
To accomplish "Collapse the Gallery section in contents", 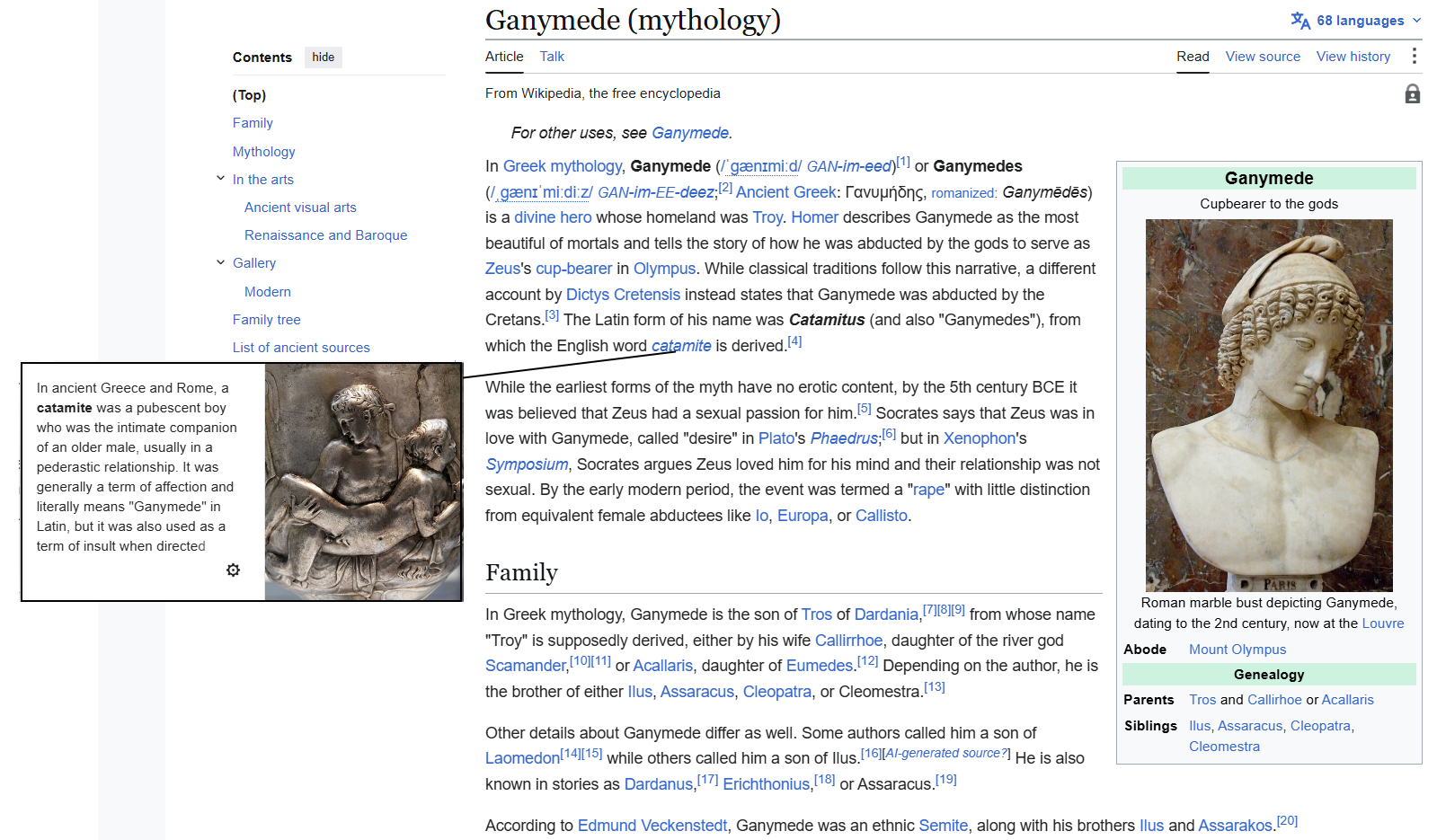I will (220, 262).
